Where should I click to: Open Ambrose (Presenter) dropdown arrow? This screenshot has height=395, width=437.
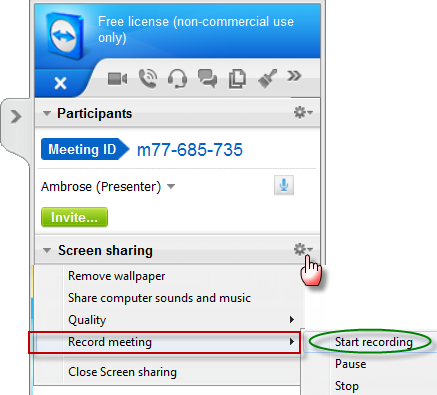click(171, 186)
